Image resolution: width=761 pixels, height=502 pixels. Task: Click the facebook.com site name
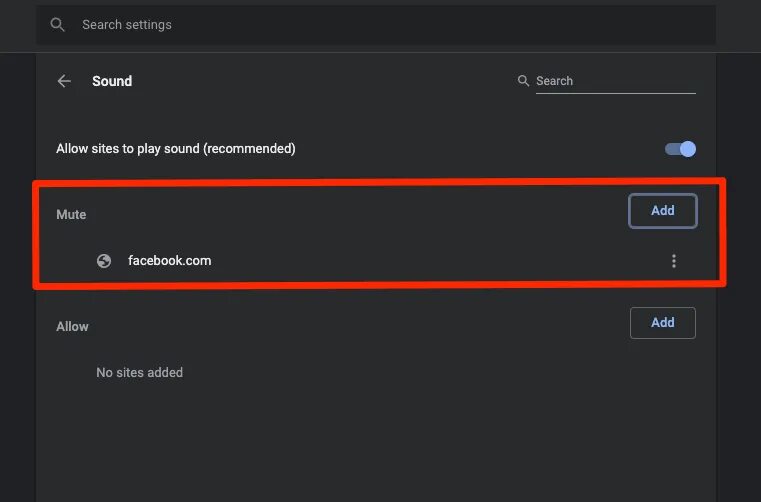[x=169, y=261]
